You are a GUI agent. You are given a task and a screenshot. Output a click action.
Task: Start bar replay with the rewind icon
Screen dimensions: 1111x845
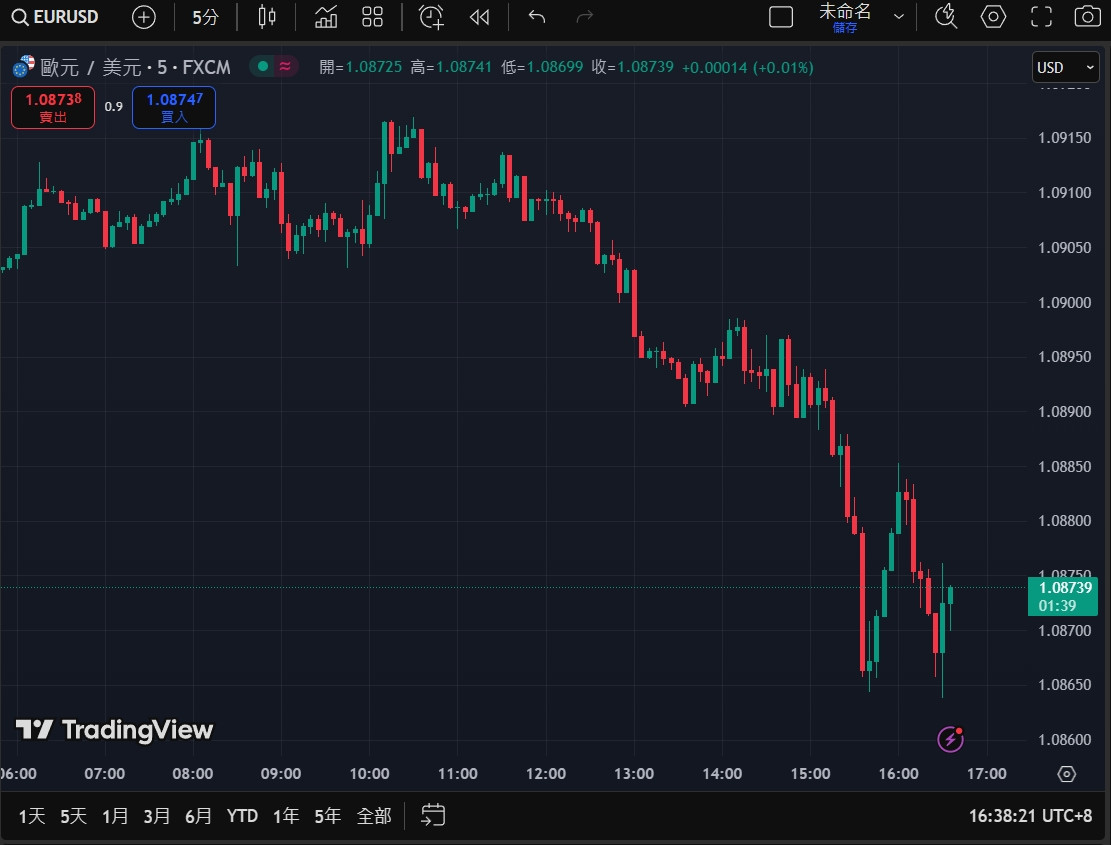point(480,17)
